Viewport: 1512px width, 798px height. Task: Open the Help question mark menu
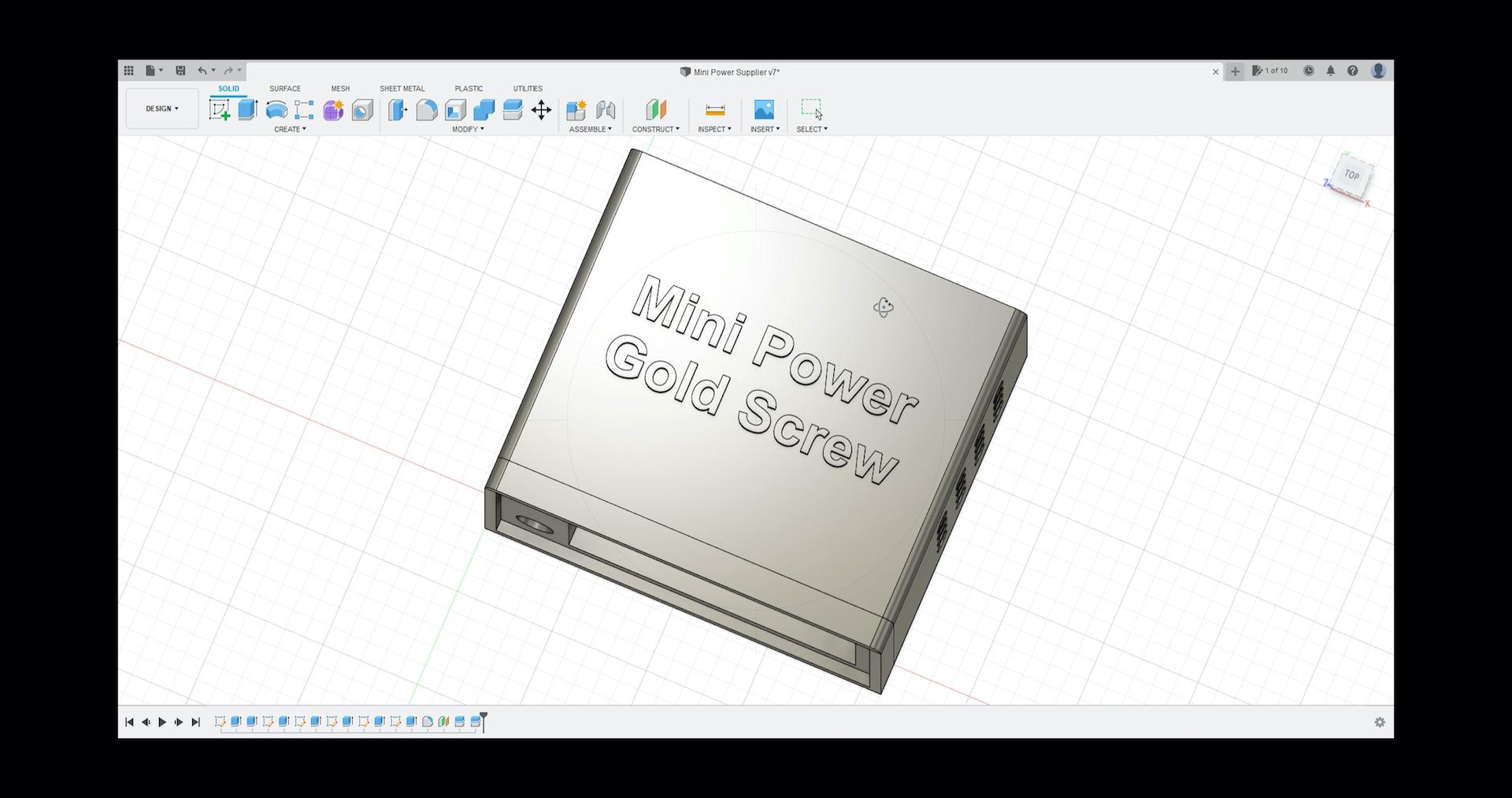click(x=1353, y=71)
